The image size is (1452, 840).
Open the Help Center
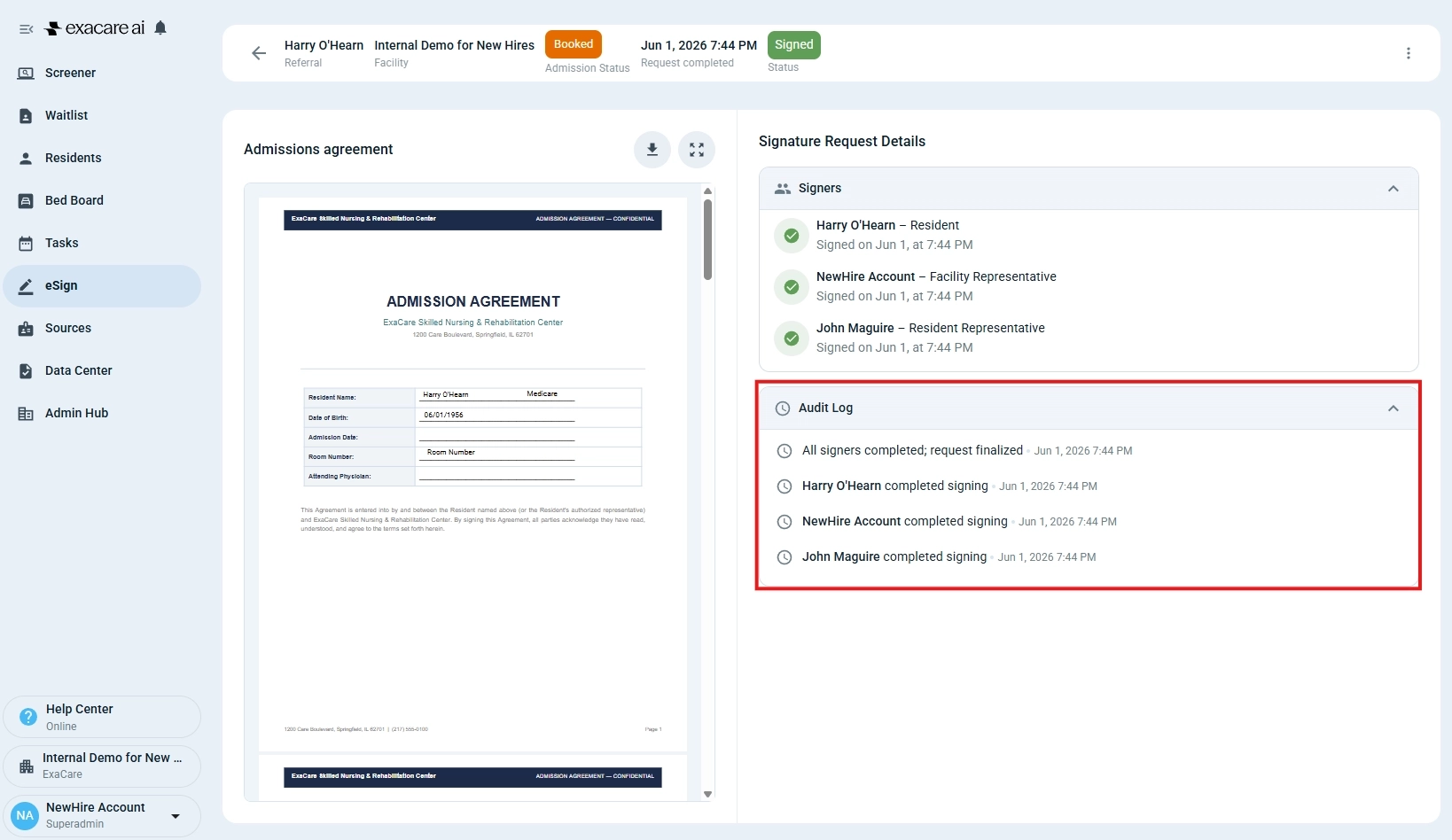tap(102, 717)
